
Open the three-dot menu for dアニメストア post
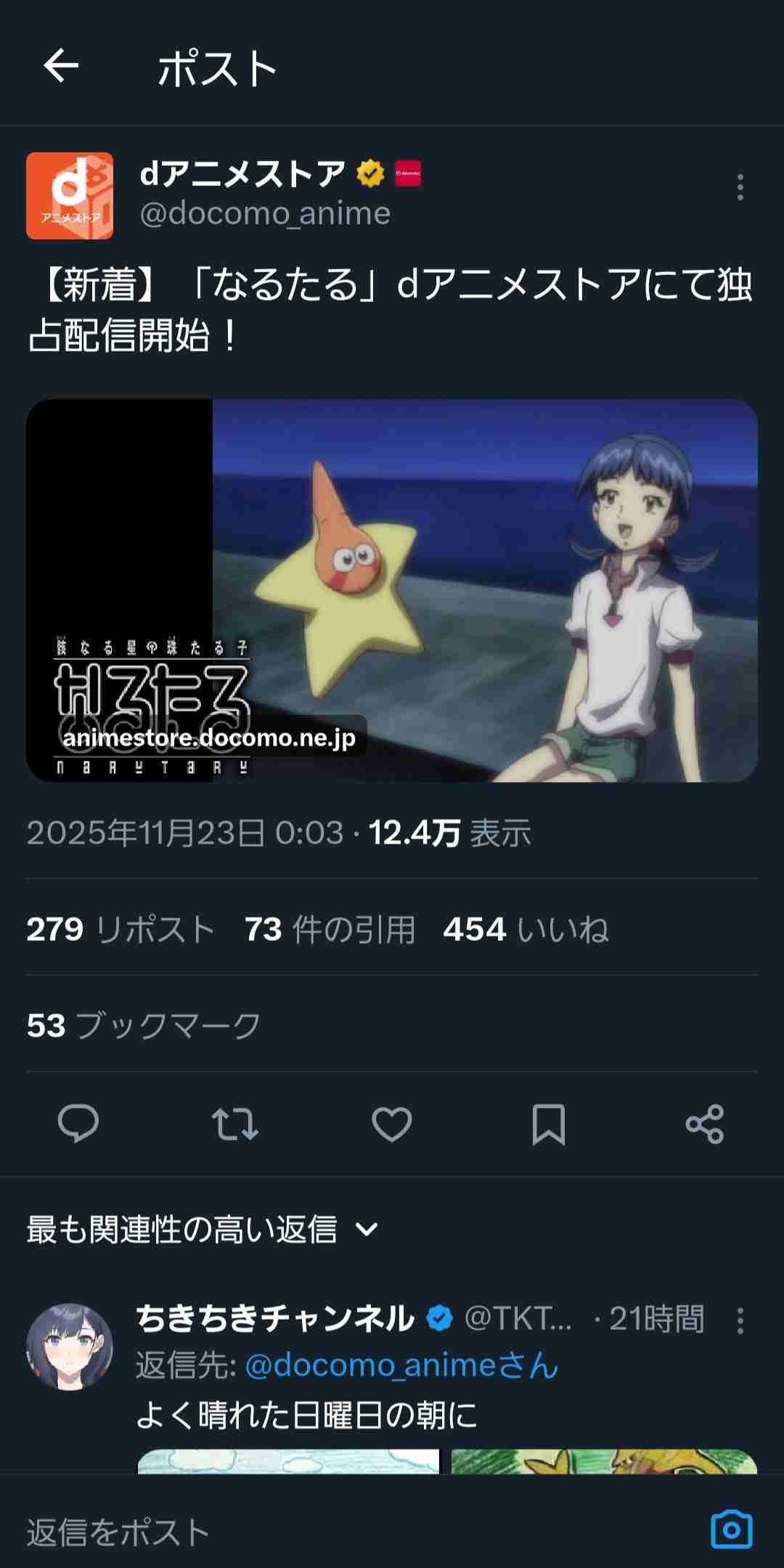click(x=740, y=187)
